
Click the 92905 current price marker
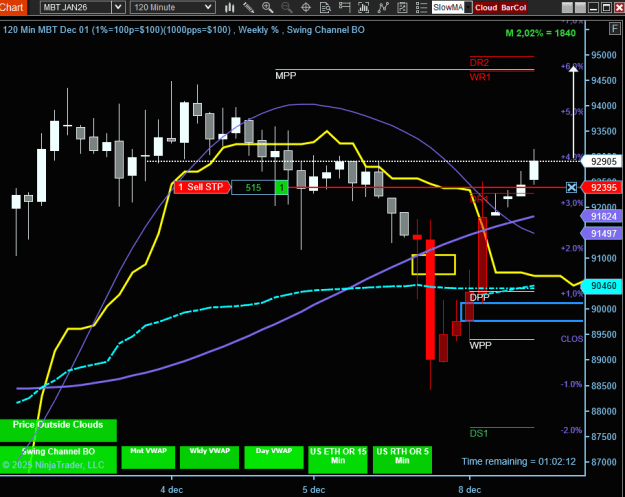602,161
